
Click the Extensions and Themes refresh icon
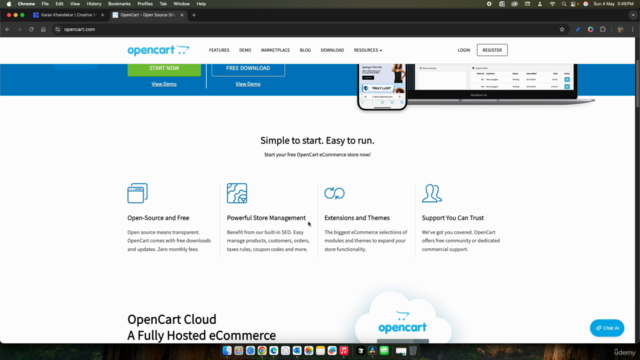335,193
